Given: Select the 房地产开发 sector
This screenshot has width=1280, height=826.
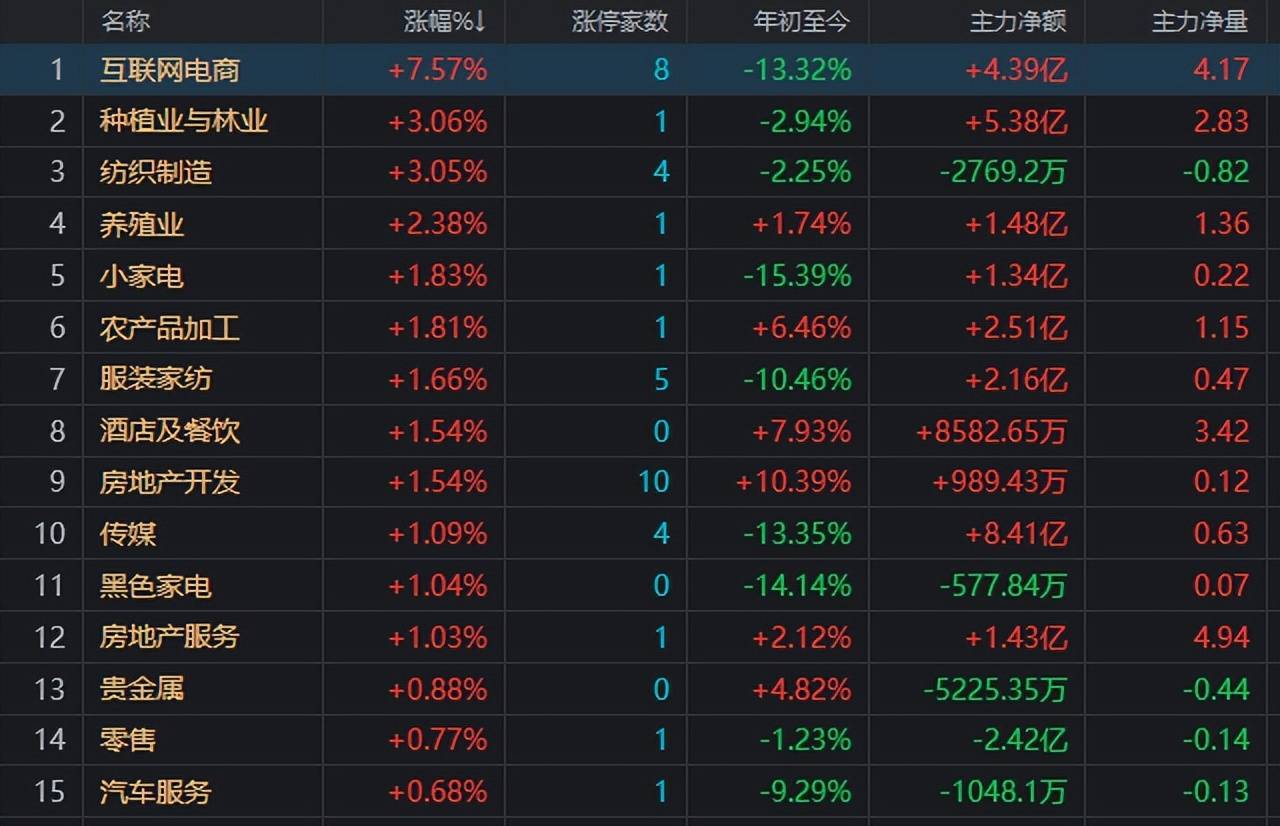Looking at the screenshot, I should point(170,482).
